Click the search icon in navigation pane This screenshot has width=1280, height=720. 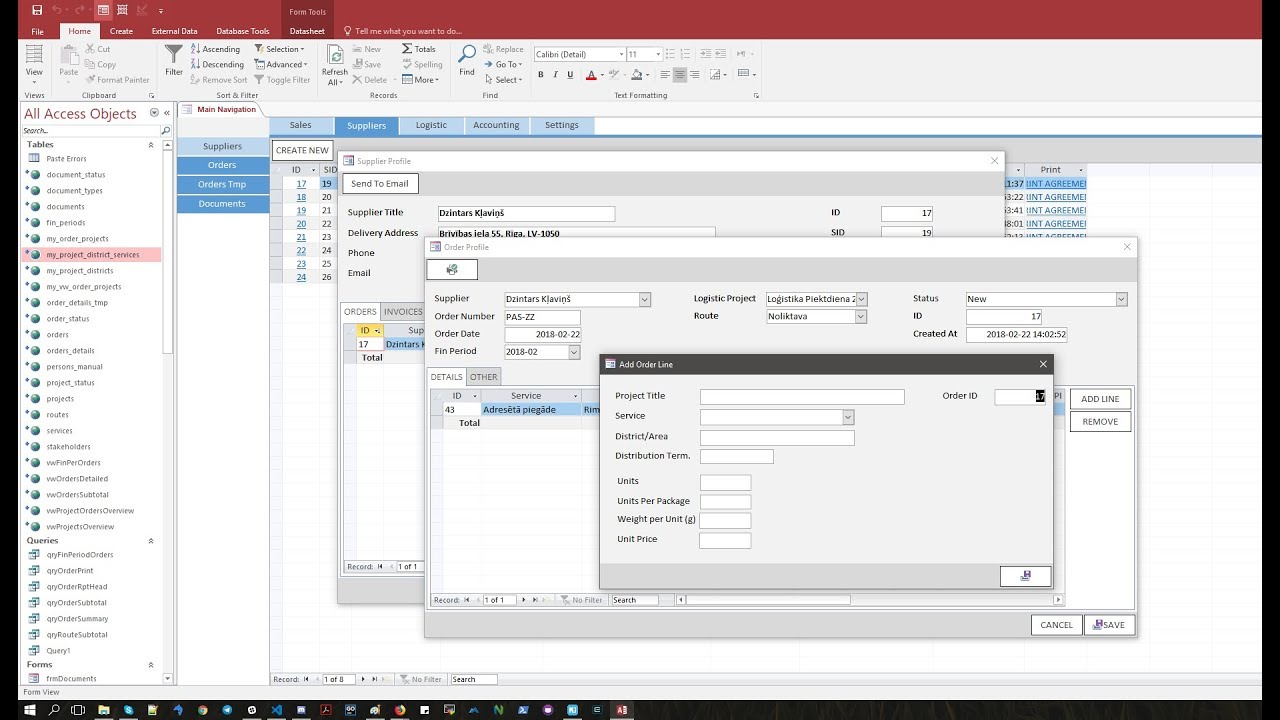point(166,131)
